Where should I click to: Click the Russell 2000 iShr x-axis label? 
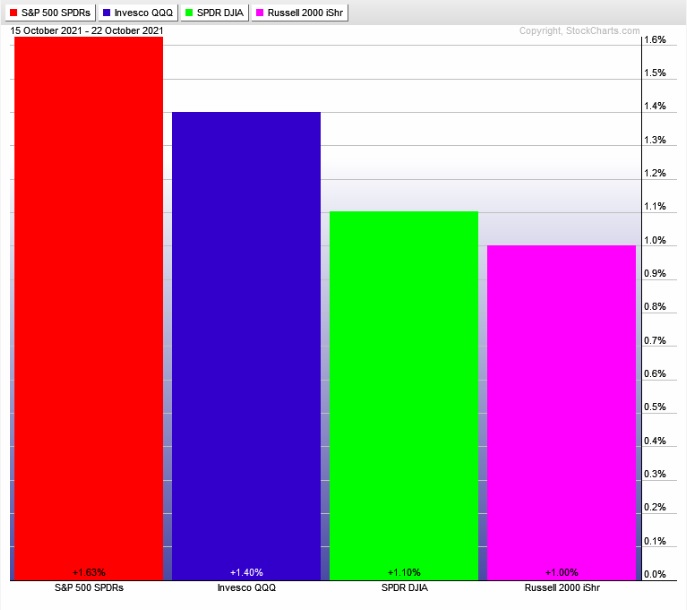point(562,588)
